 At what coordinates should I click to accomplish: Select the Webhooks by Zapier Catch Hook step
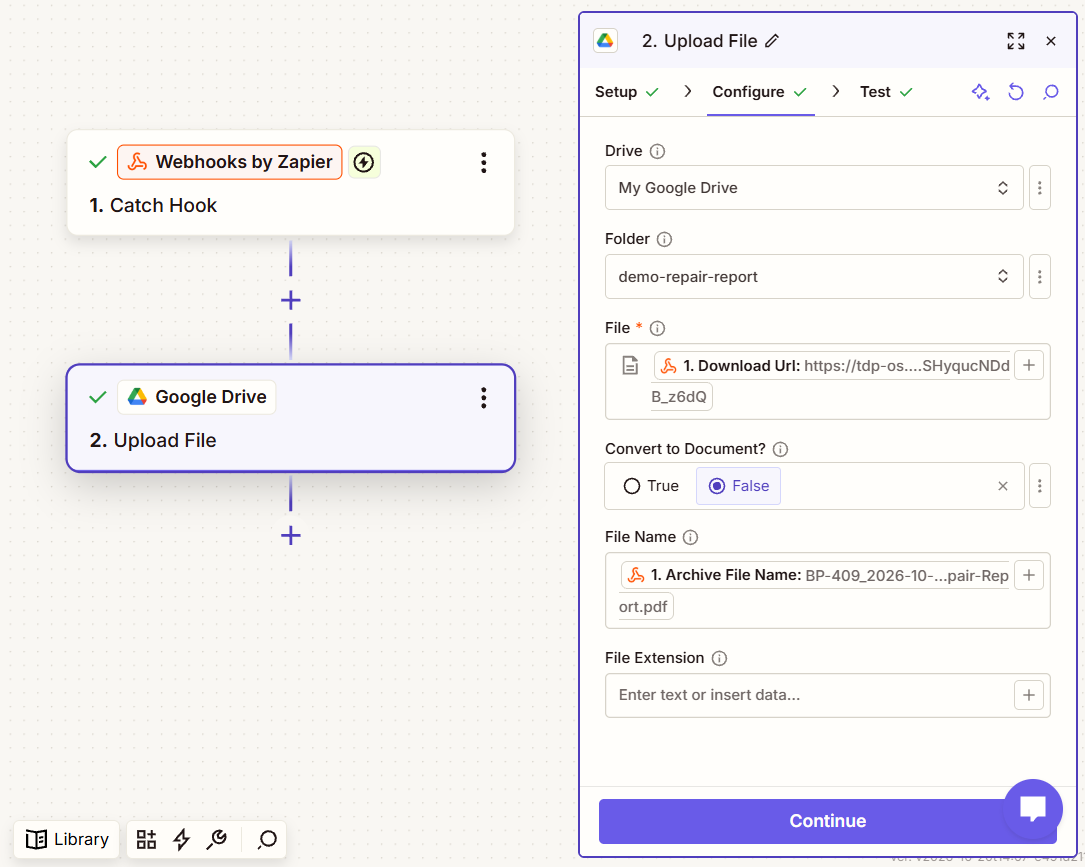[291, 183]
